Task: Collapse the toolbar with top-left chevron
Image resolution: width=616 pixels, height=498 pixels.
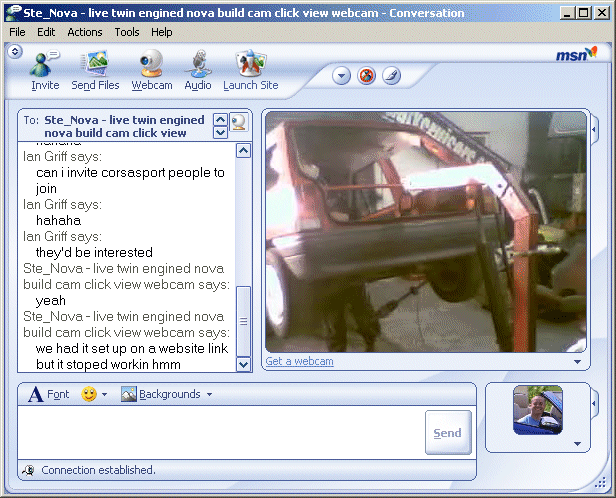Action: (x=15, y=52)
